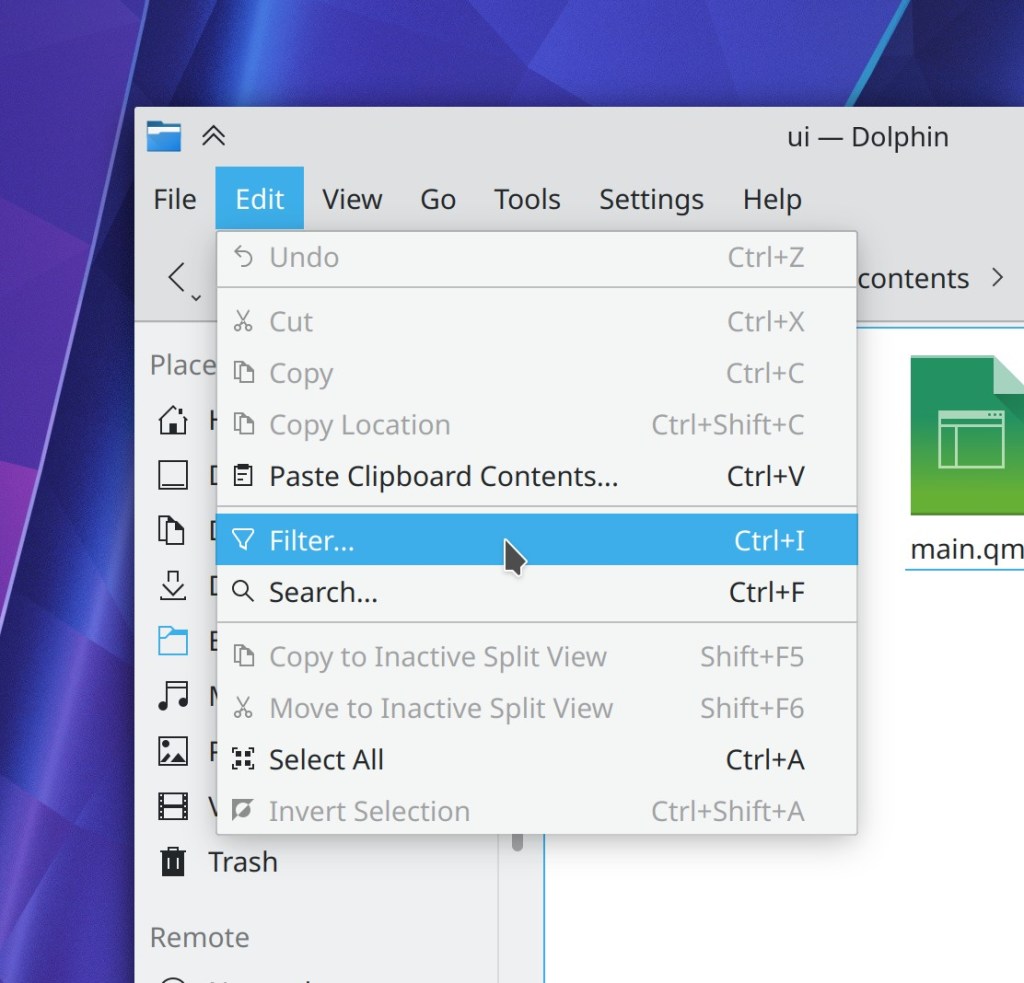Click the Dolphin folder icon in title bar

tap(164, 136)
